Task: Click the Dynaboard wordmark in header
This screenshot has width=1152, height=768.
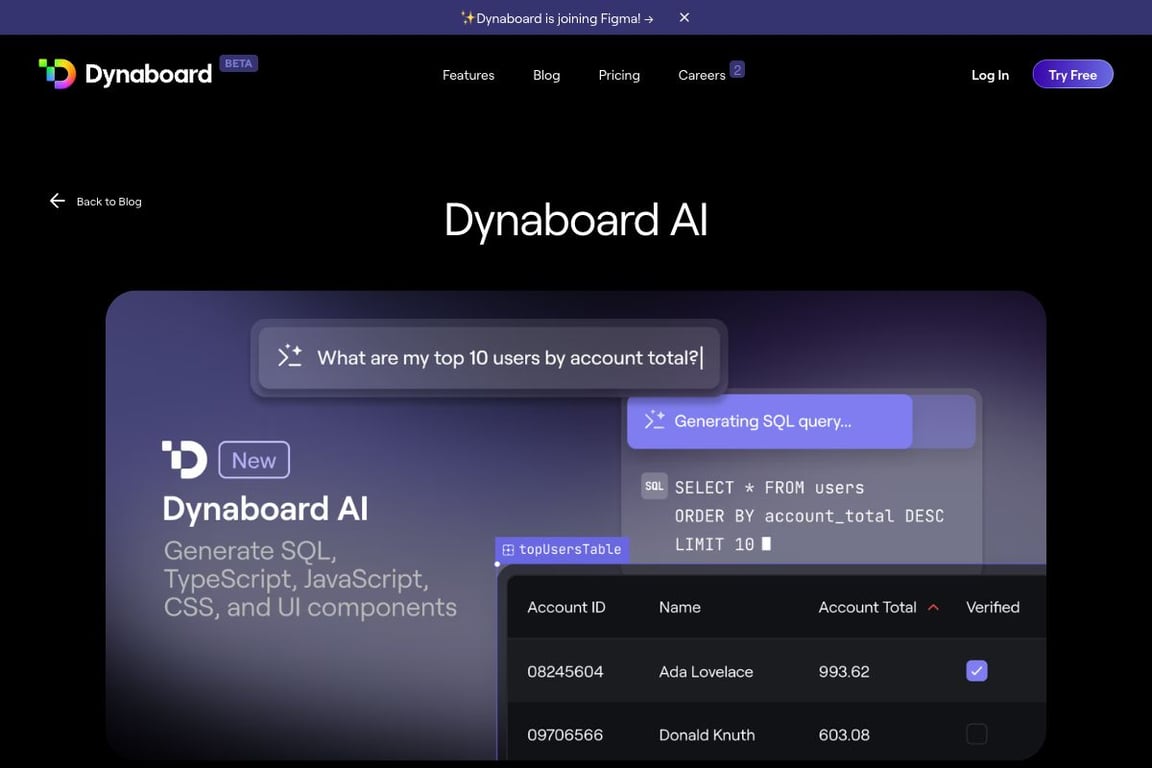Action: pyautogui.click(x=148, y=74)
